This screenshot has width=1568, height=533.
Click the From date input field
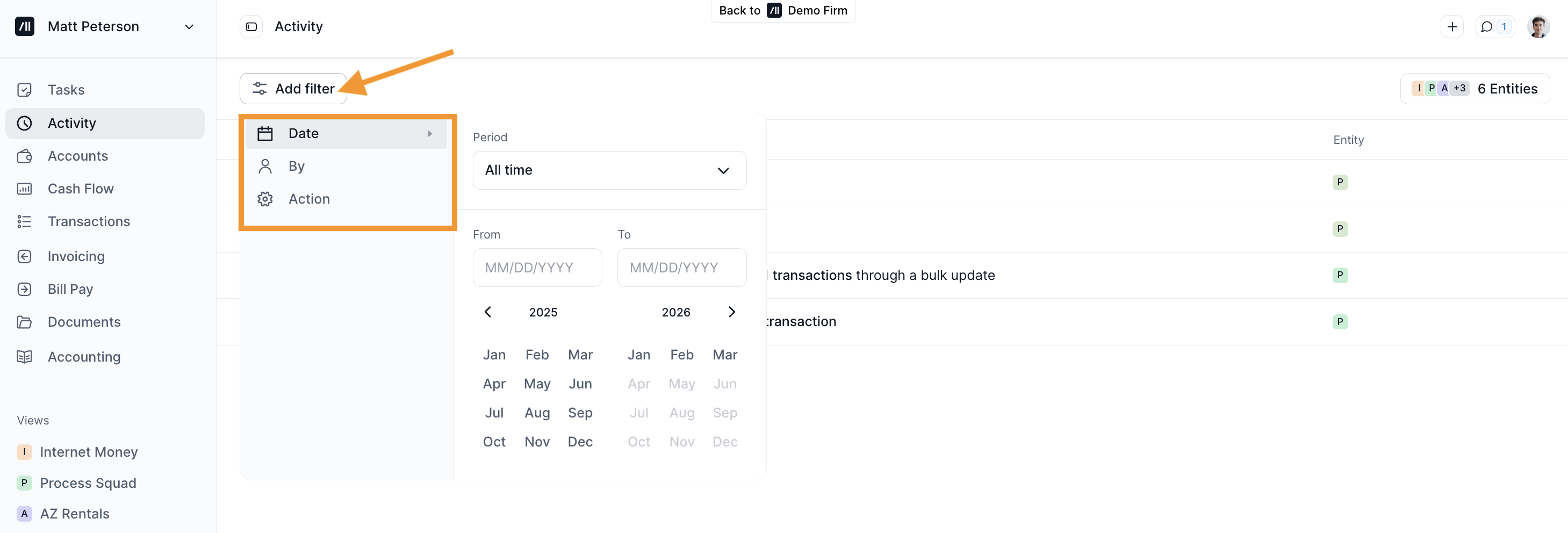pyautogui.click(x=537, y=267)
